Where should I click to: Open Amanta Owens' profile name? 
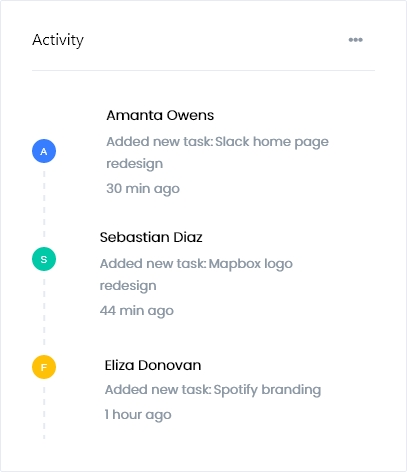click(160, 115)
